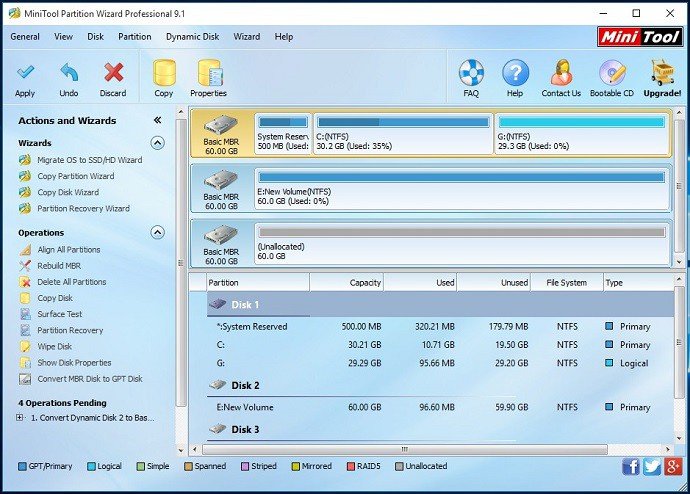Select the Disk 1 row in list
The height and width of the screenshot is (494, 690).
[x=440, y=304]
